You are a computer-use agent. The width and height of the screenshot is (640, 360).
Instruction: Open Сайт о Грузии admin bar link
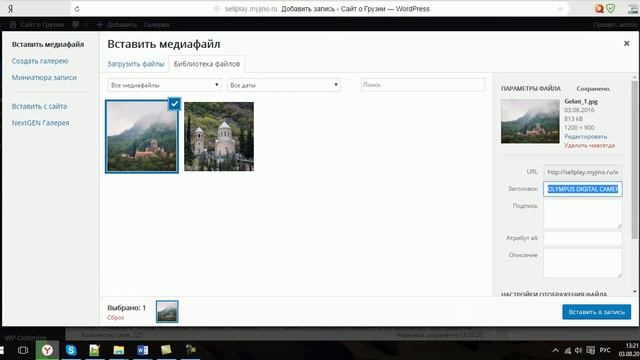37,25
